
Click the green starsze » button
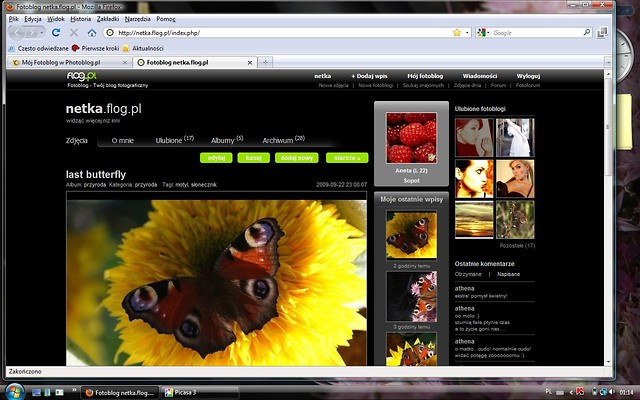pos(347,158)
